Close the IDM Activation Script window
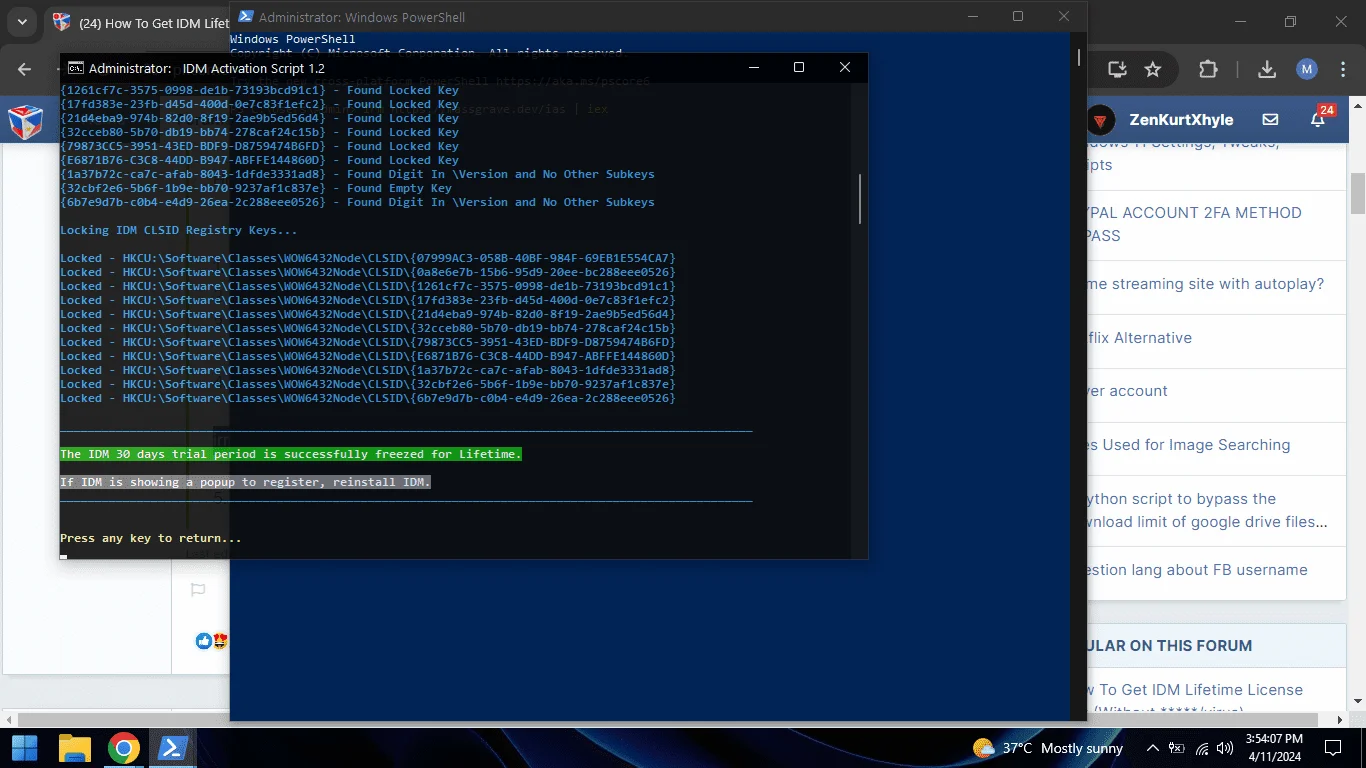 (x=845, y=68)
